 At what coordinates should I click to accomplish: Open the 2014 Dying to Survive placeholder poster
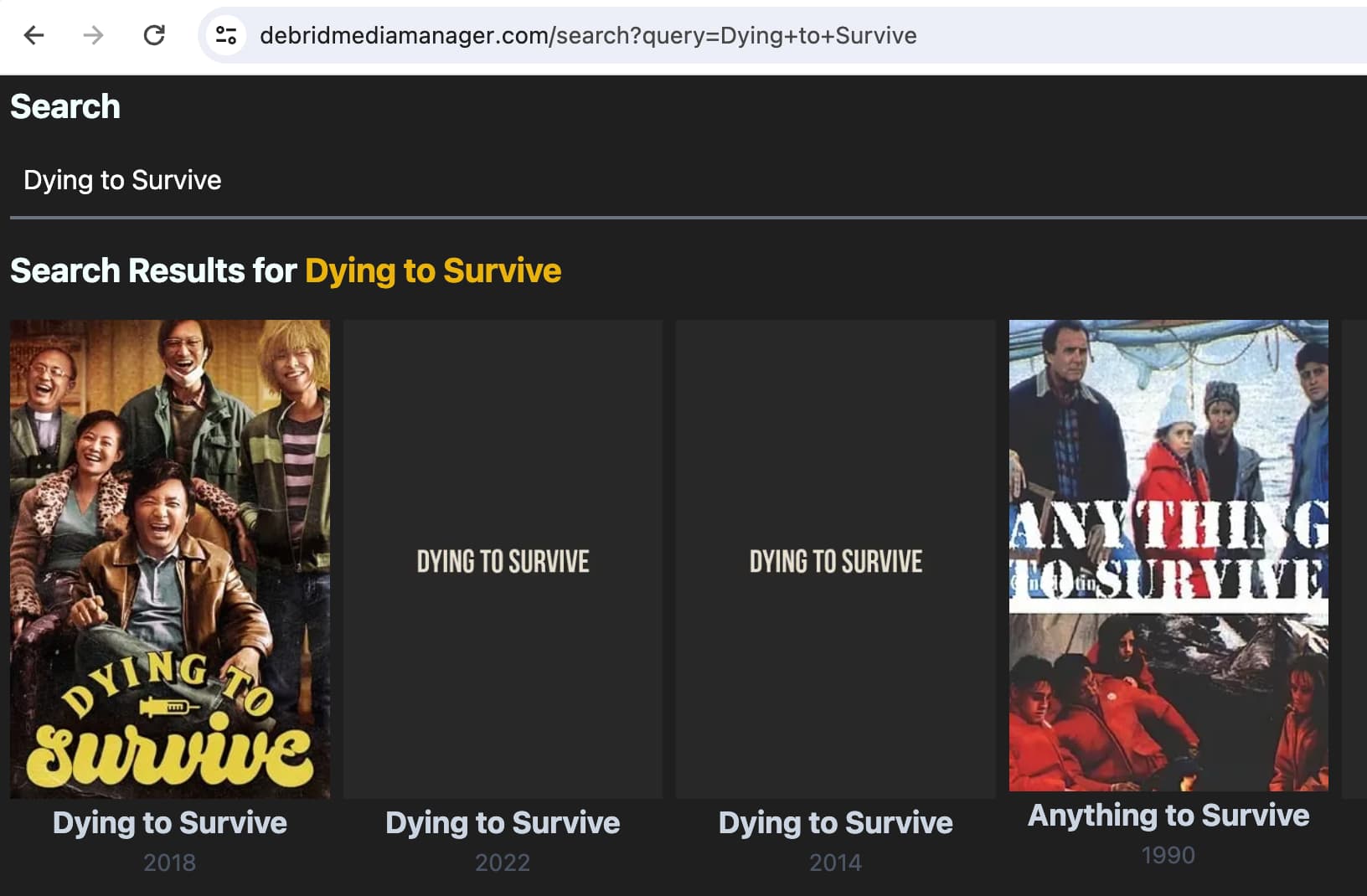pyautogui.click(x=835, y=559)
